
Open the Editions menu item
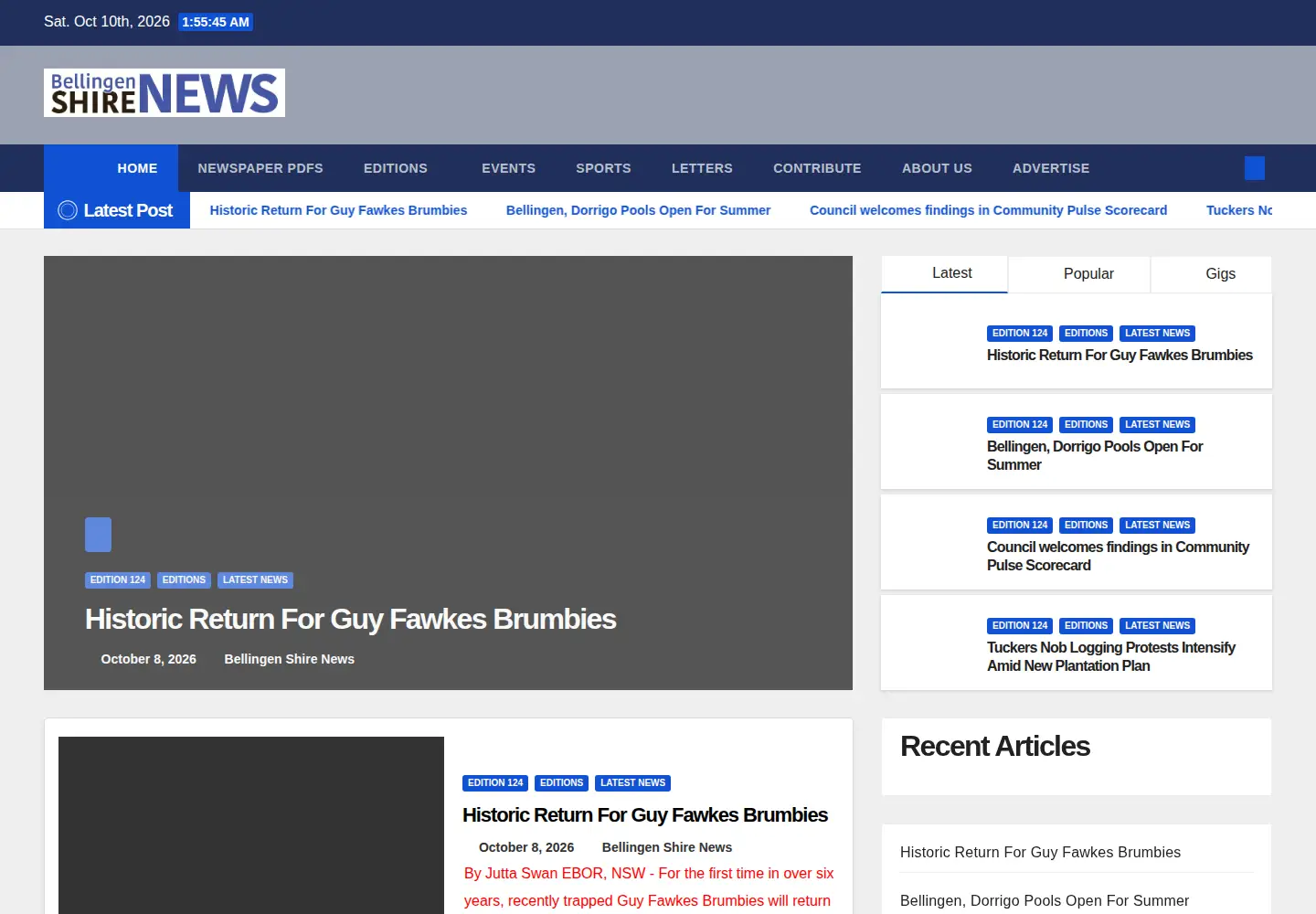pos(396,168)
